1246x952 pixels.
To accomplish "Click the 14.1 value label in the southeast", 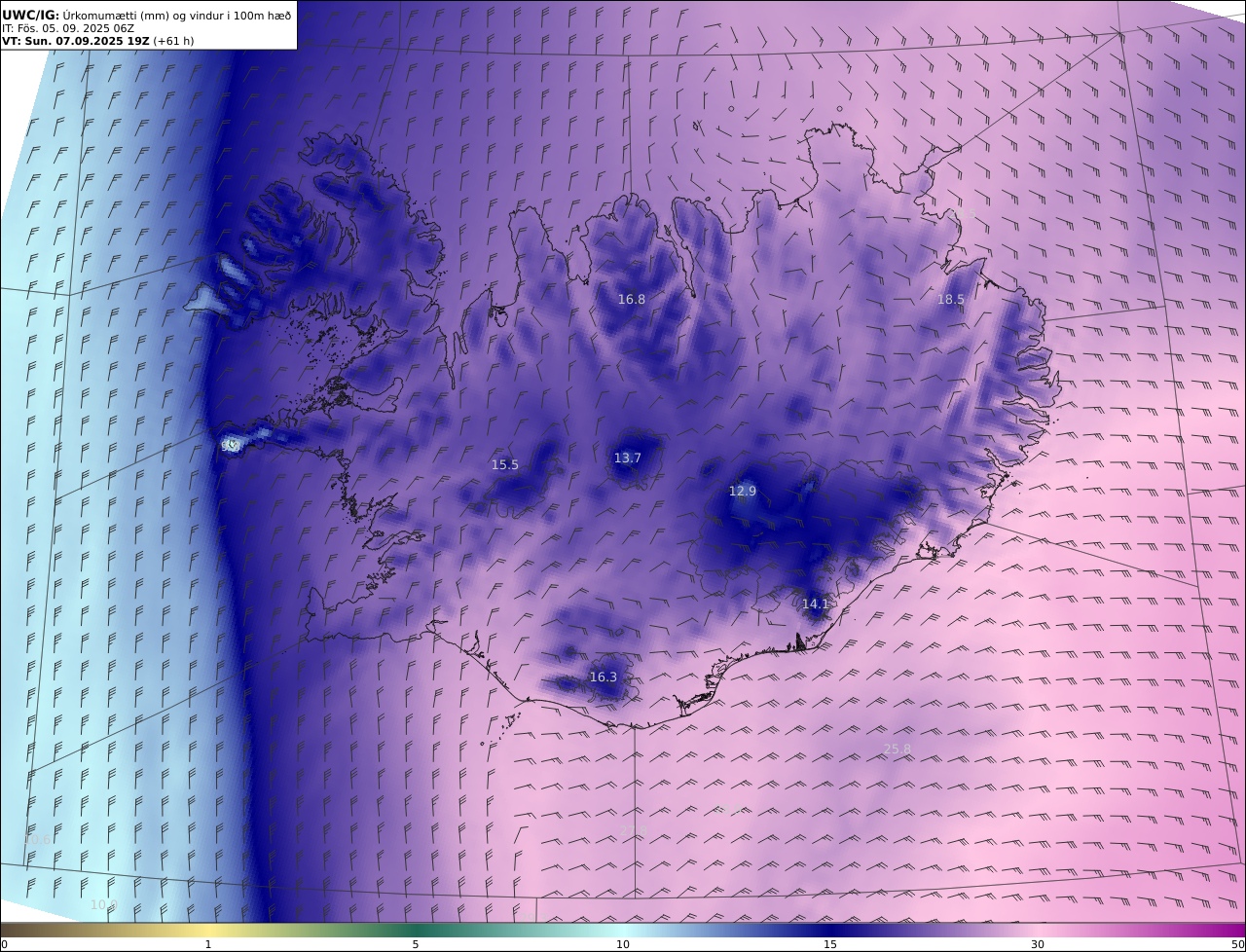I will pyautogui.click(x=816, y=604).
